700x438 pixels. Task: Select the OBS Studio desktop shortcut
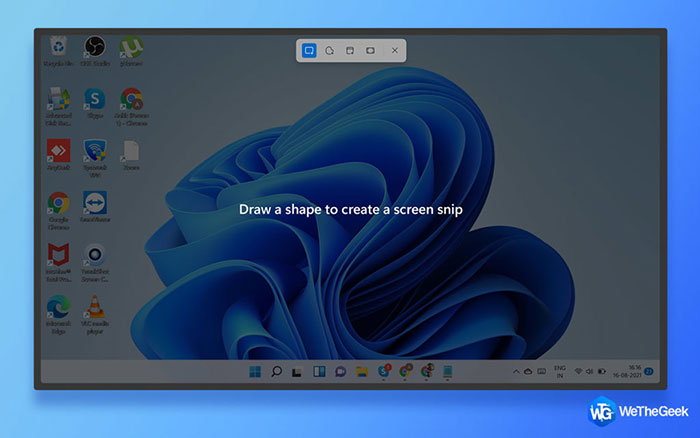coord(94,48)
